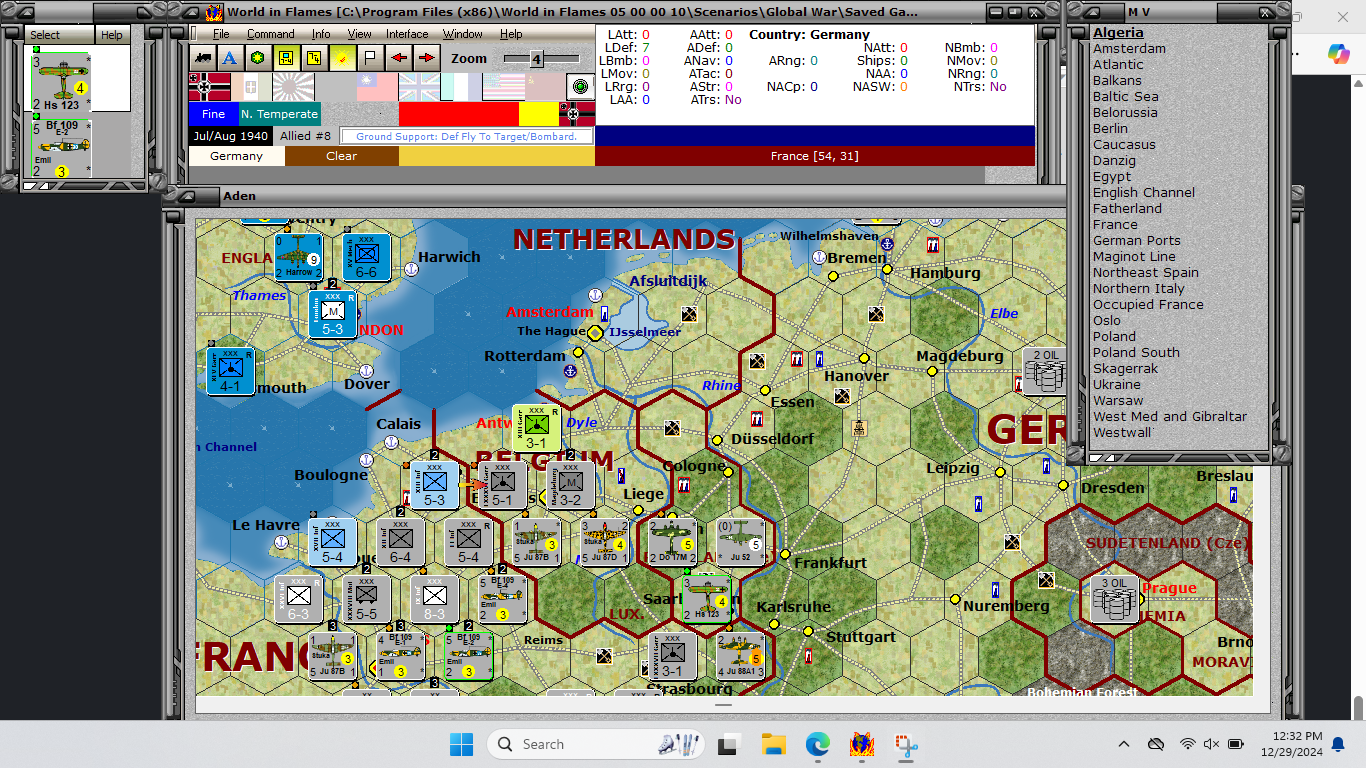
Task: Pick Maginot Line from the location list
Action: pos(1136,256)
